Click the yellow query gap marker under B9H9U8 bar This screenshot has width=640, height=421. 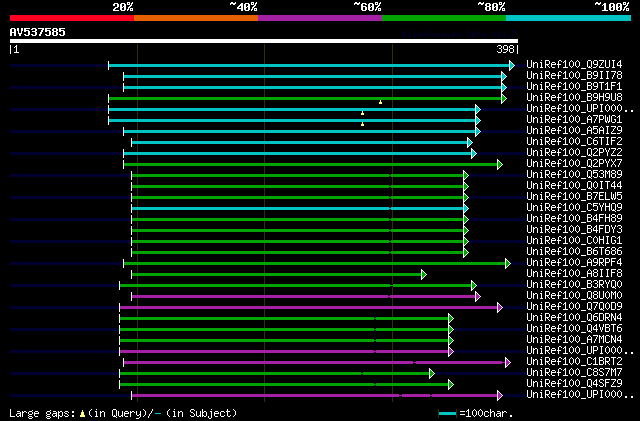pyautogui.click(x=380, y=102)
